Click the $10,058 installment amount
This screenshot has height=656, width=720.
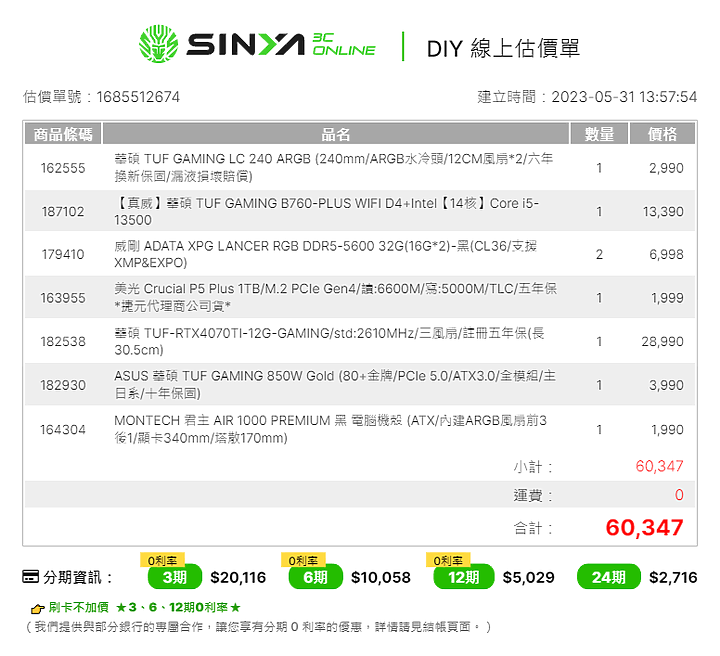[x=381, y=578]
